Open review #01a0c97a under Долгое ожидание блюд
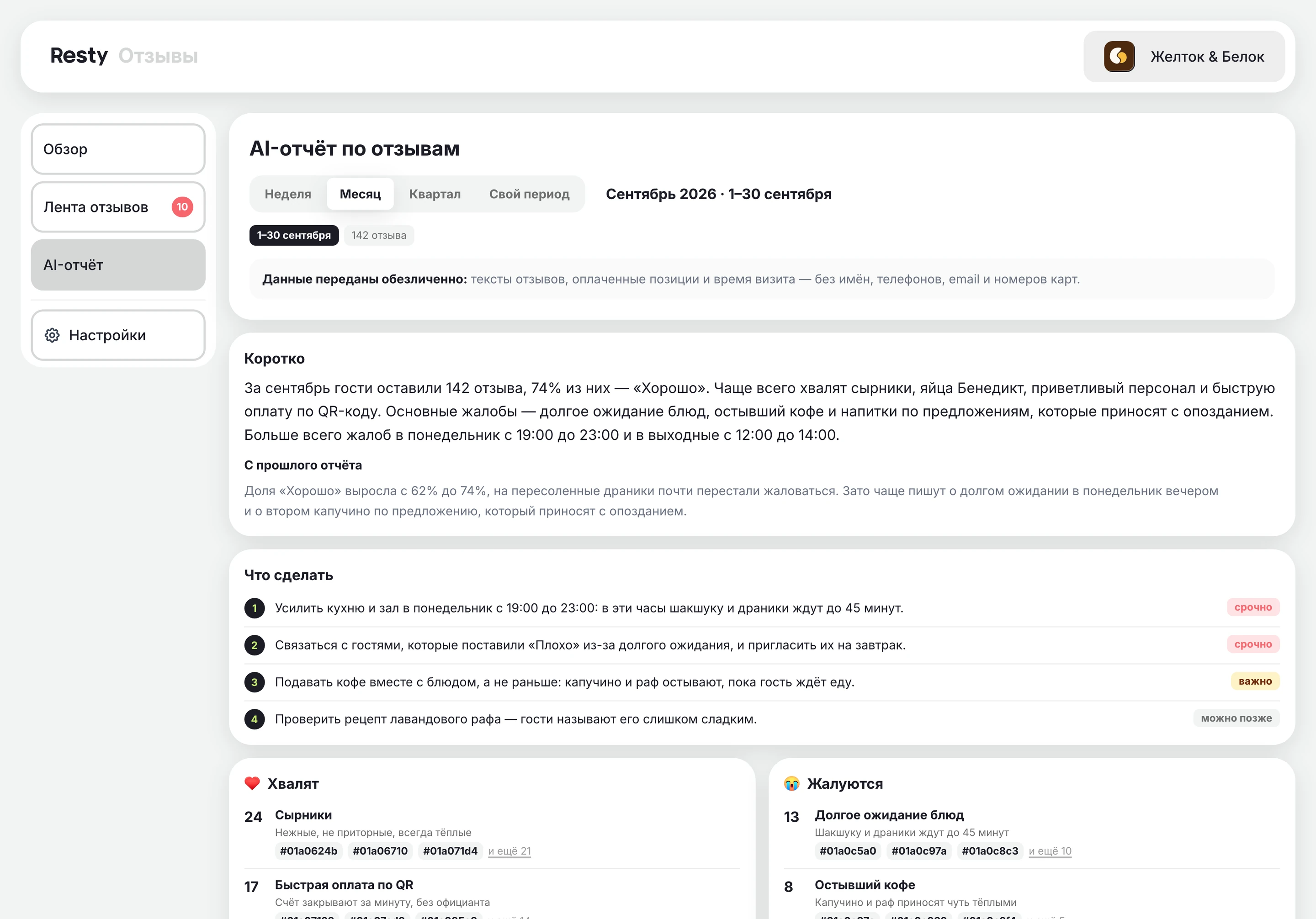The image size is (1316, 919). tap(919, 851)
